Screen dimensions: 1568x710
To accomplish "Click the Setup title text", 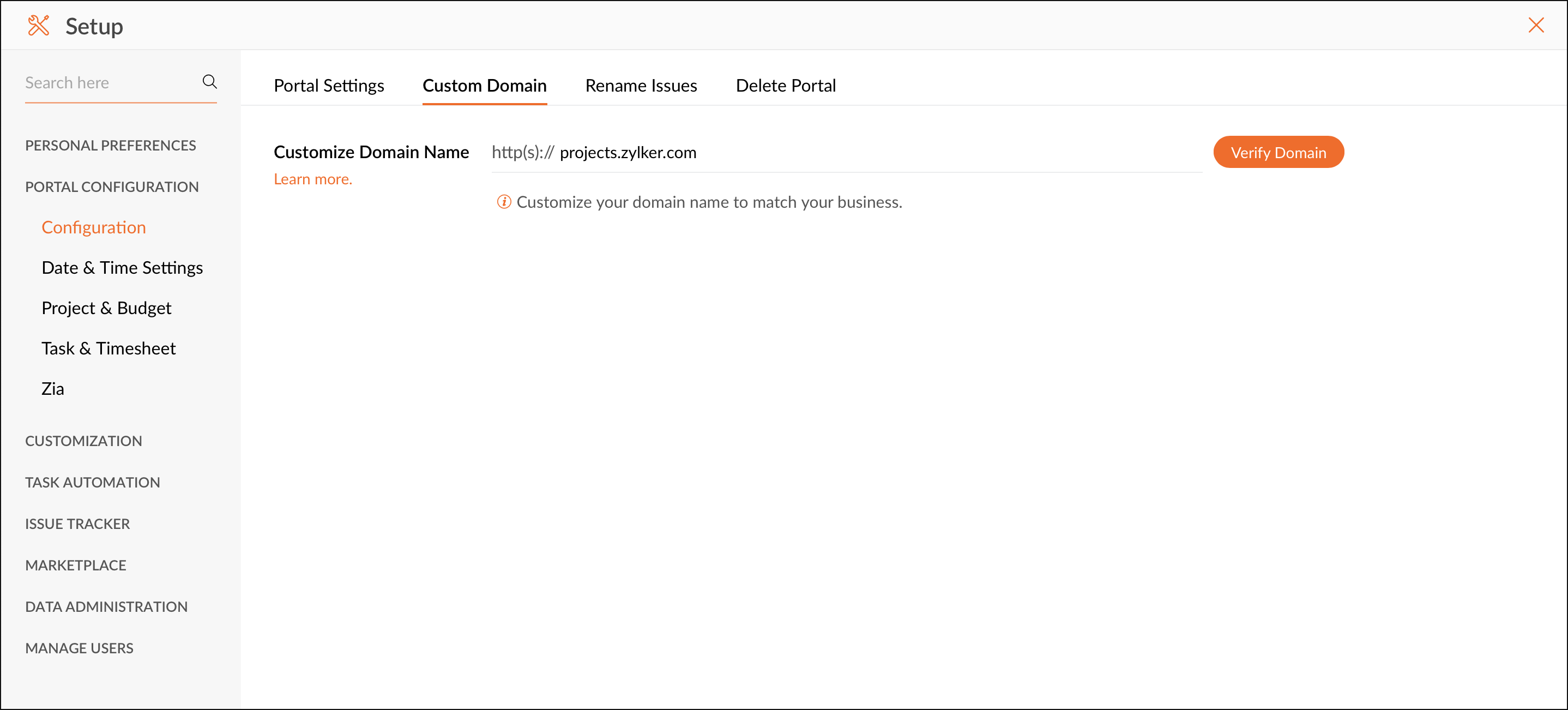I will point(94,26).
